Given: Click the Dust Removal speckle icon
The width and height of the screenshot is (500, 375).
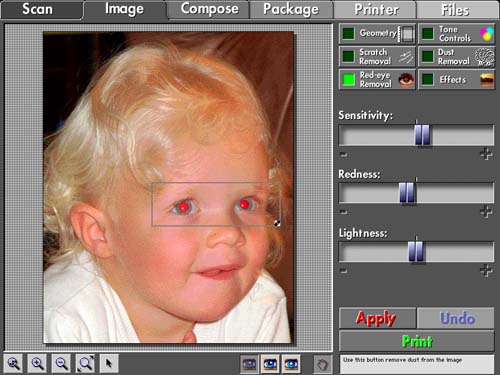Looking at the screenshot, I should 484,57.
